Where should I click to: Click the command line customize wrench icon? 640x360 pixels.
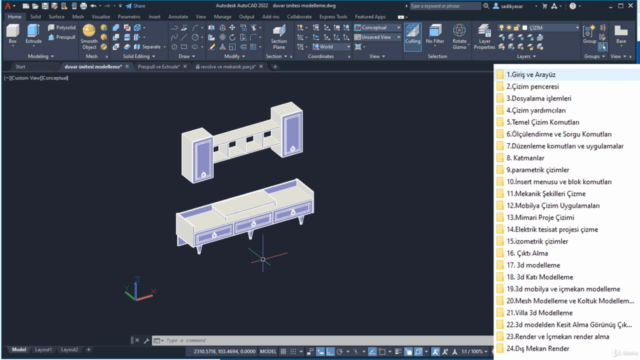[146, 340]
